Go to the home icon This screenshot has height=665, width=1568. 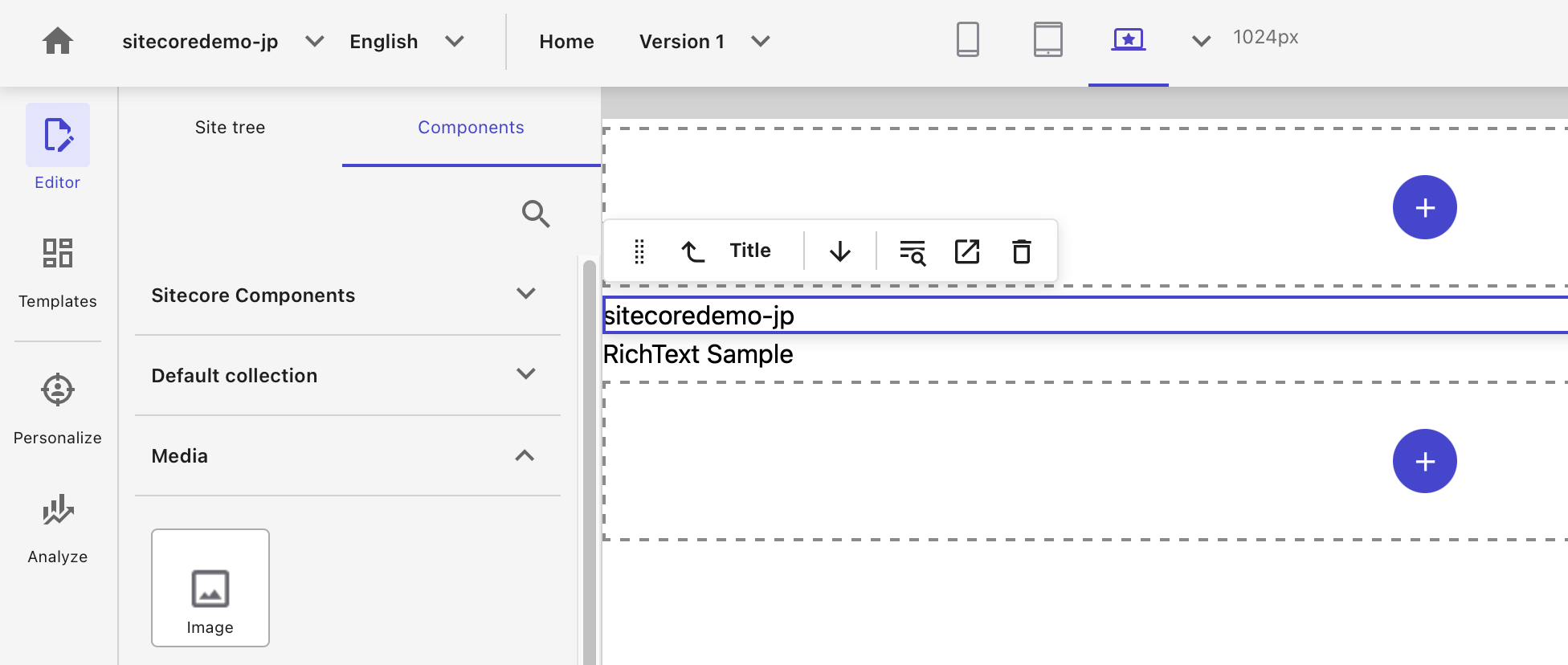pos(58,41)
